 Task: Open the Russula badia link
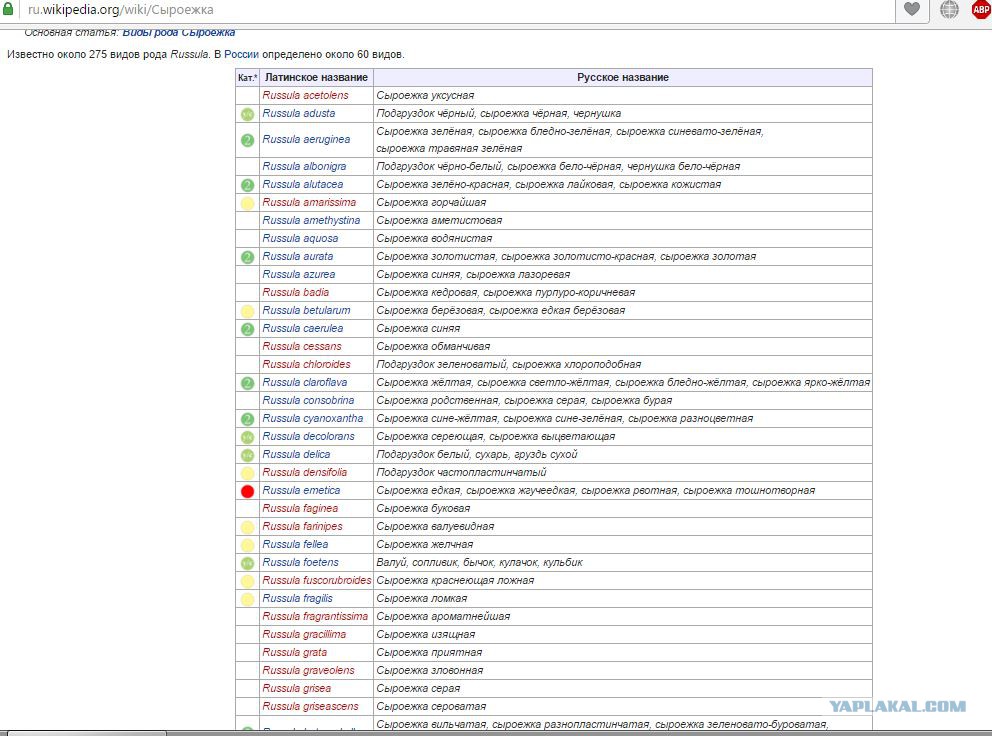295,292
